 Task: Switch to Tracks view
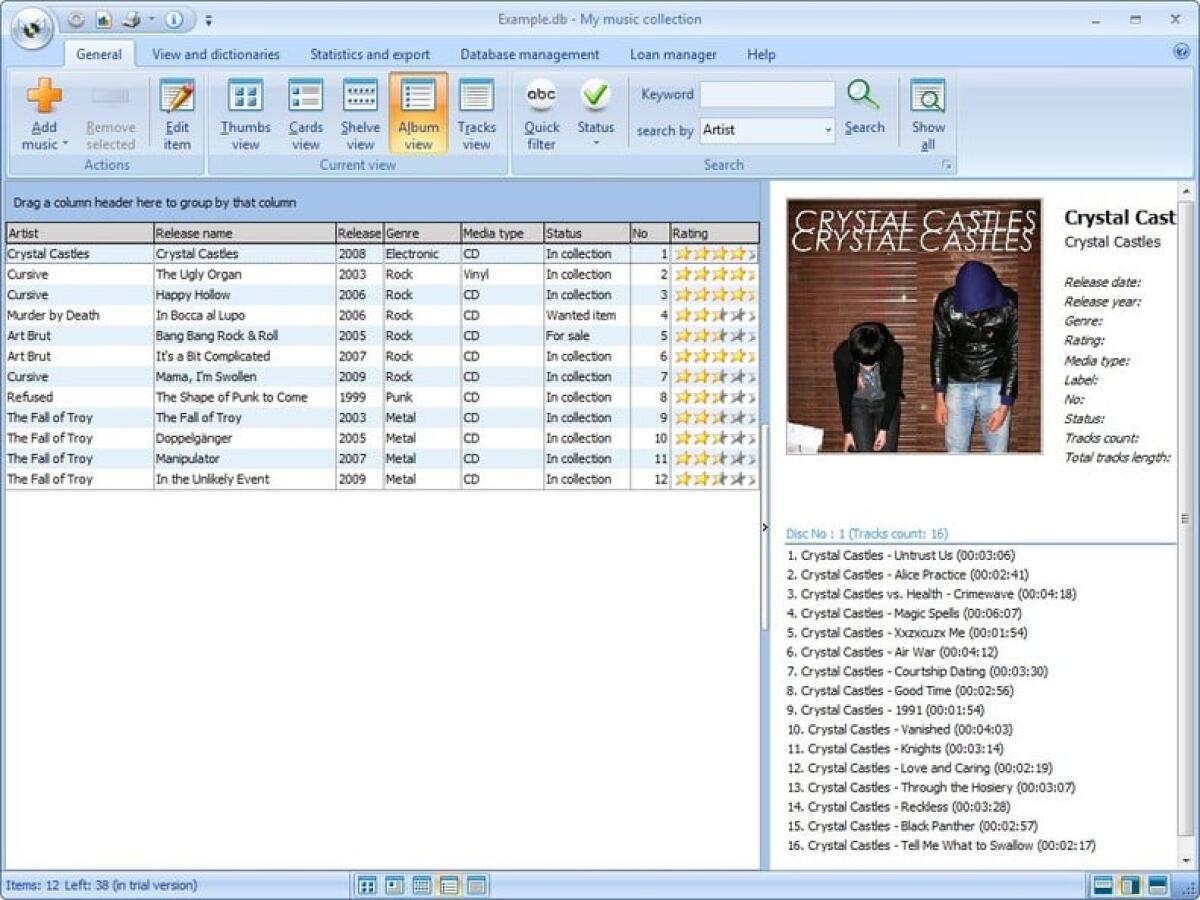tap(477, 112)
